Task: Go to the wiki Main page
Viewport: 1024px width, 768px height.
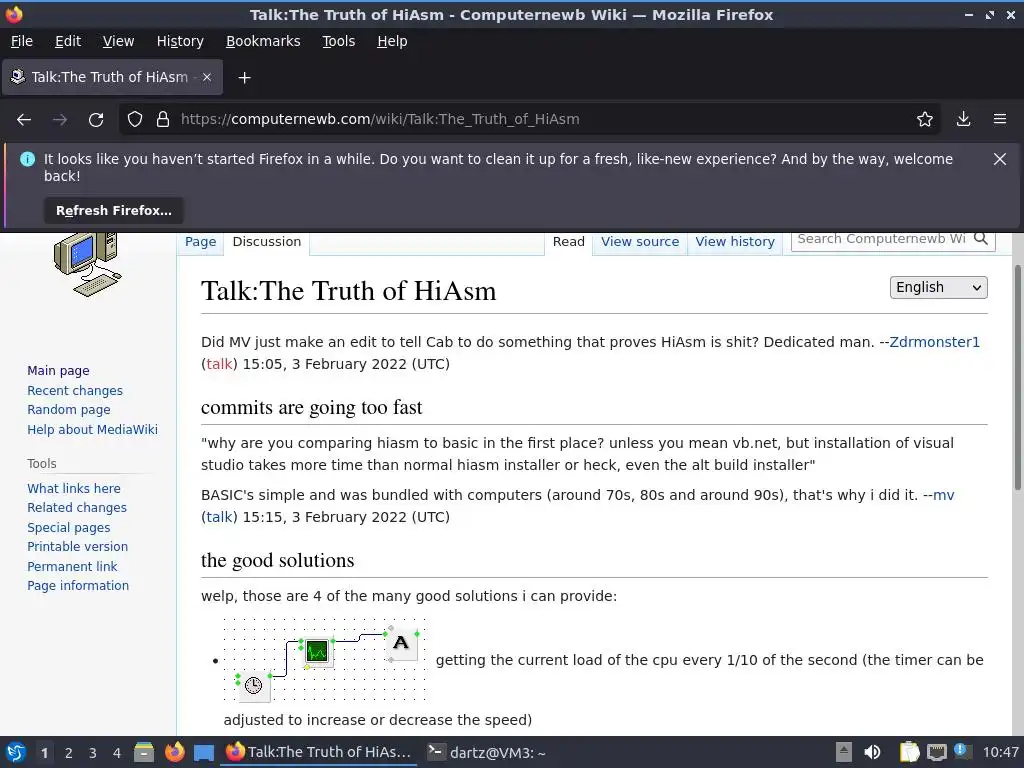Action: pos(58,371)
